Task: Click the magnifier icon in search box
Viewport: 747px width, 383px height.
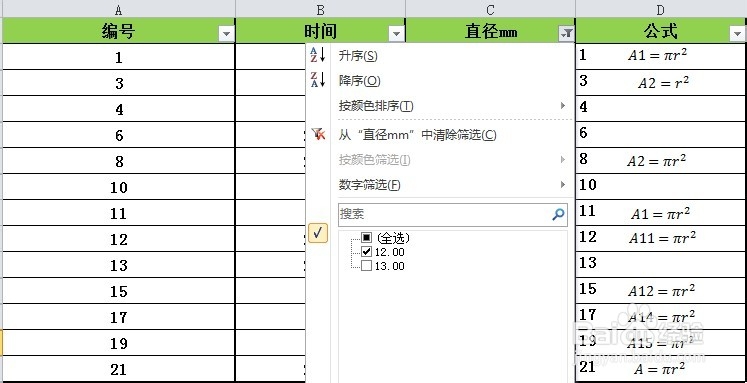Action: pos(558,214)
